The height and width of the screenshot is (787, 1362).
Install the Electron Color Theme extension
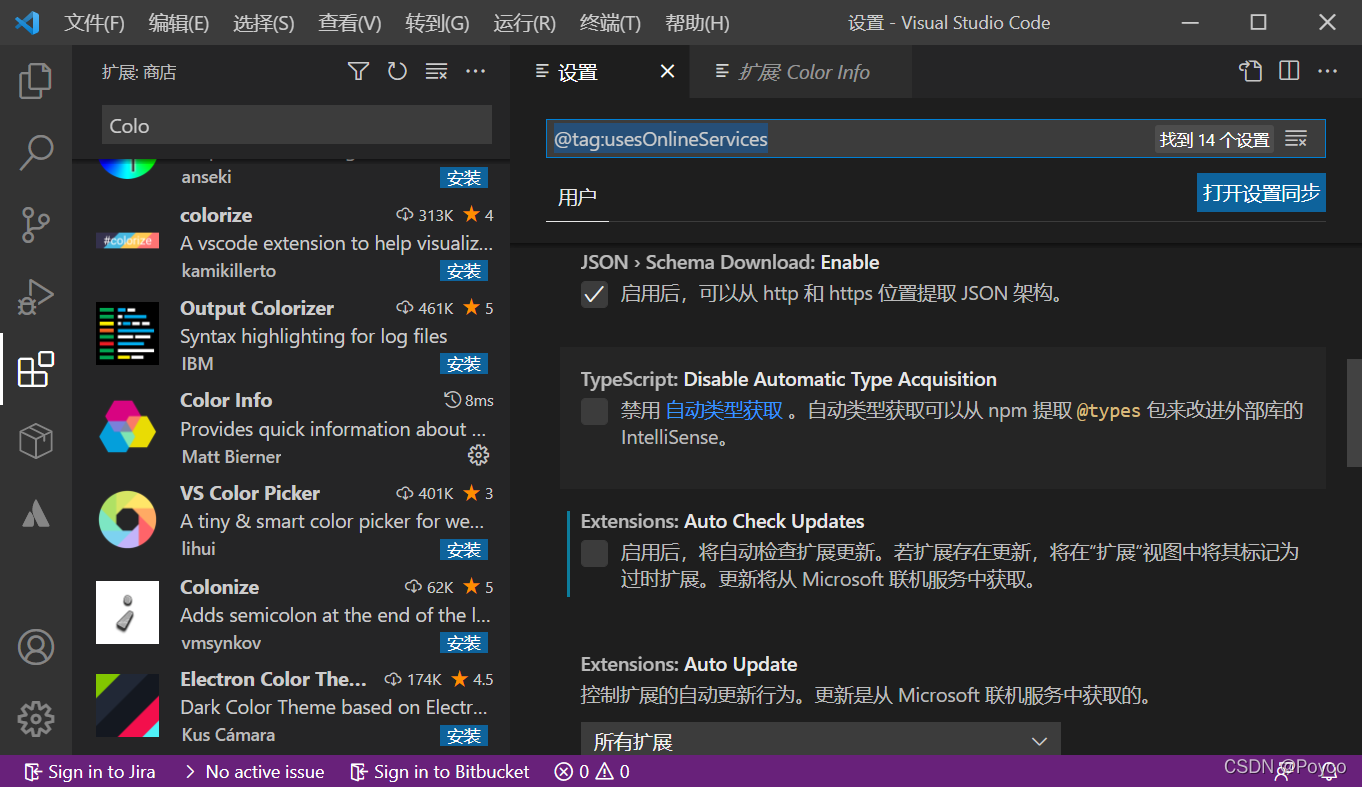click(x=464, y=736)
